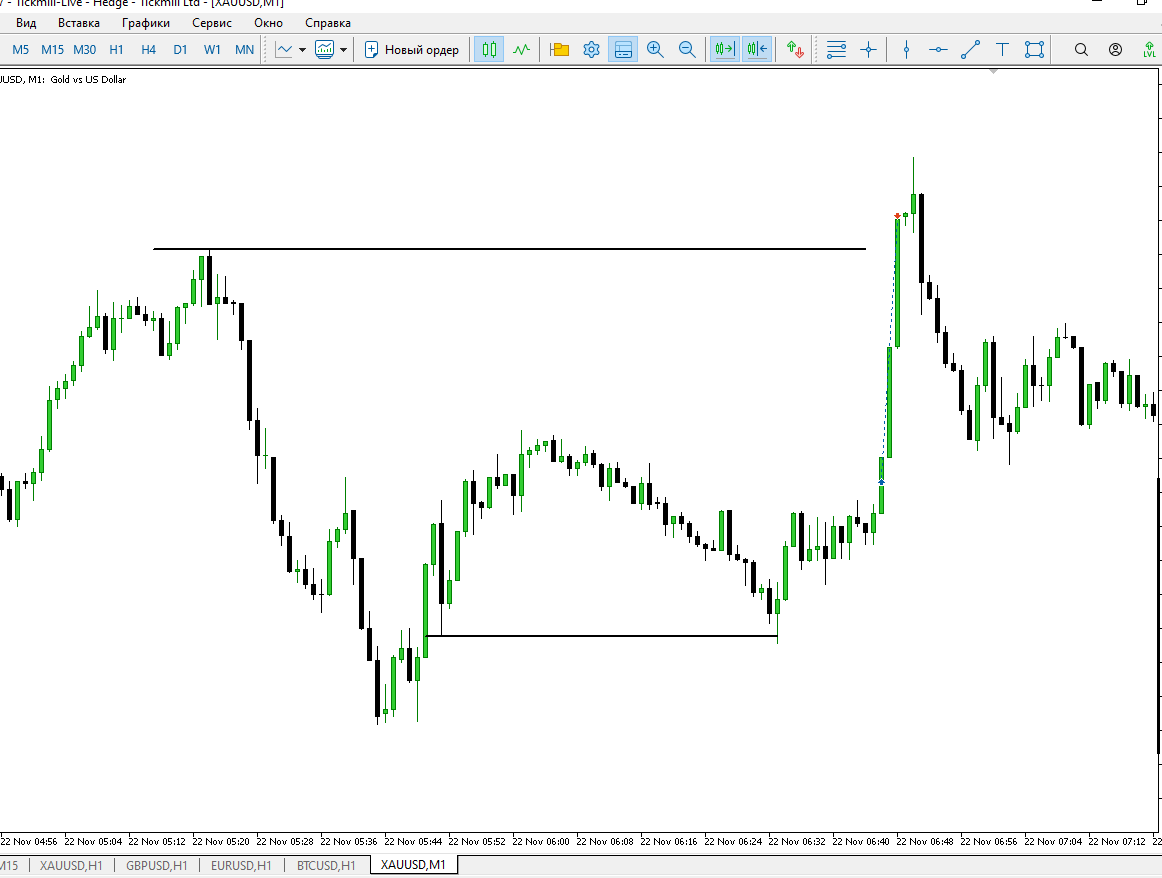The height and width of the screenshot is (878, 1162).
Task: Switch to H4 timeframe
Action: click(x=148, y=49)
